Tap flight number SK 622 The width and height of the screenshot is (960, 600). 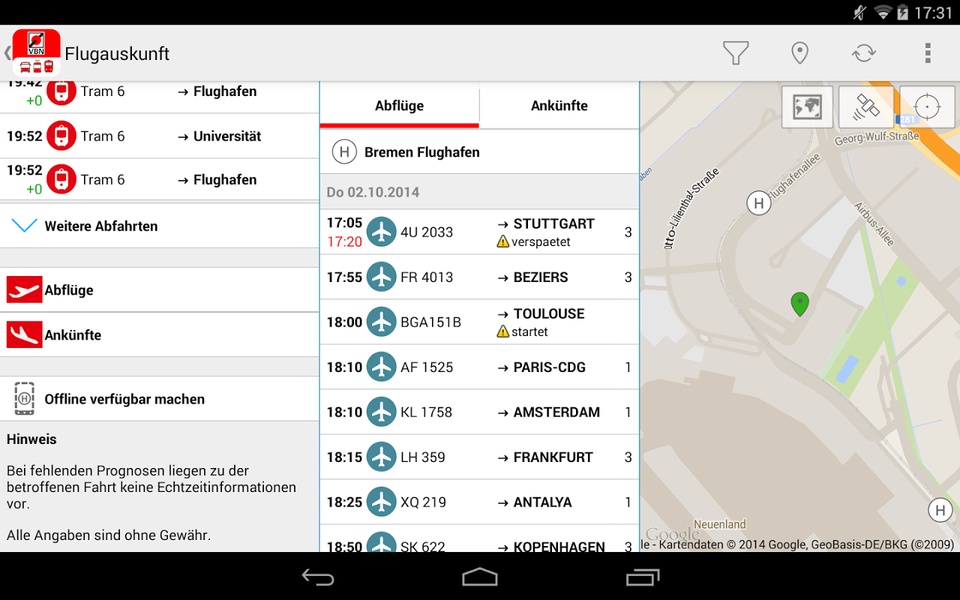[422, 546]
